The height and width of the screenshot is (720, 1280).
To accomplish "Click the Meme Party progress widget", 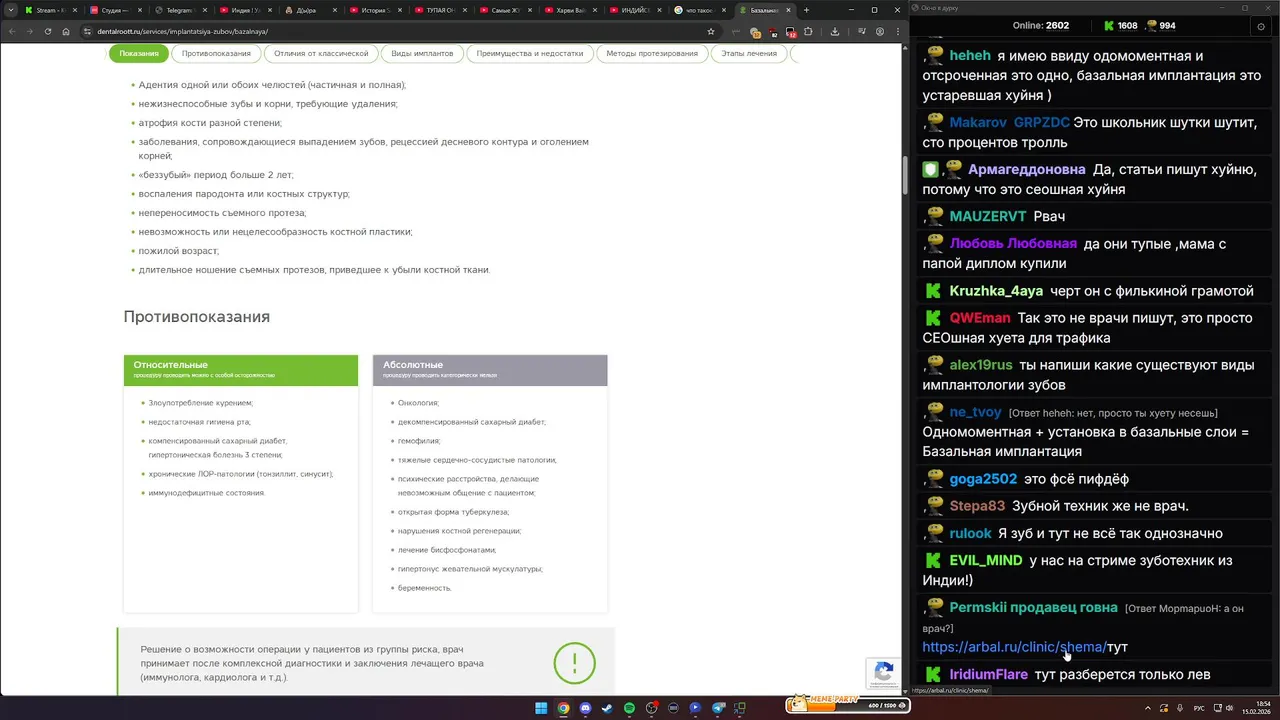I will click(848, 705).
